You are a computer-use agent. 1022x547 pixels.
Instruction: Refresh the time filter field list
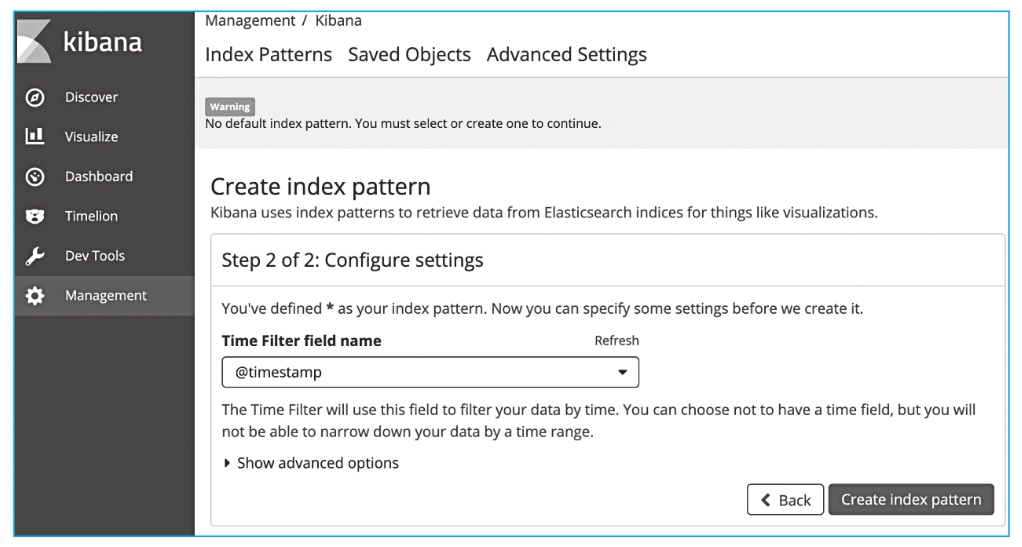[x=616, y=340]
